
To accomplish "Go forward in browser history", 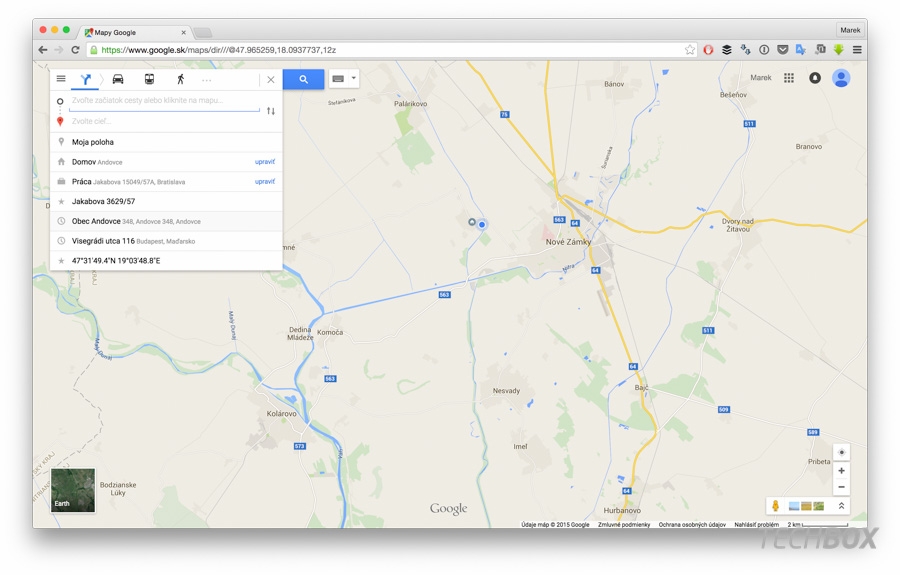I will [59, 50].
